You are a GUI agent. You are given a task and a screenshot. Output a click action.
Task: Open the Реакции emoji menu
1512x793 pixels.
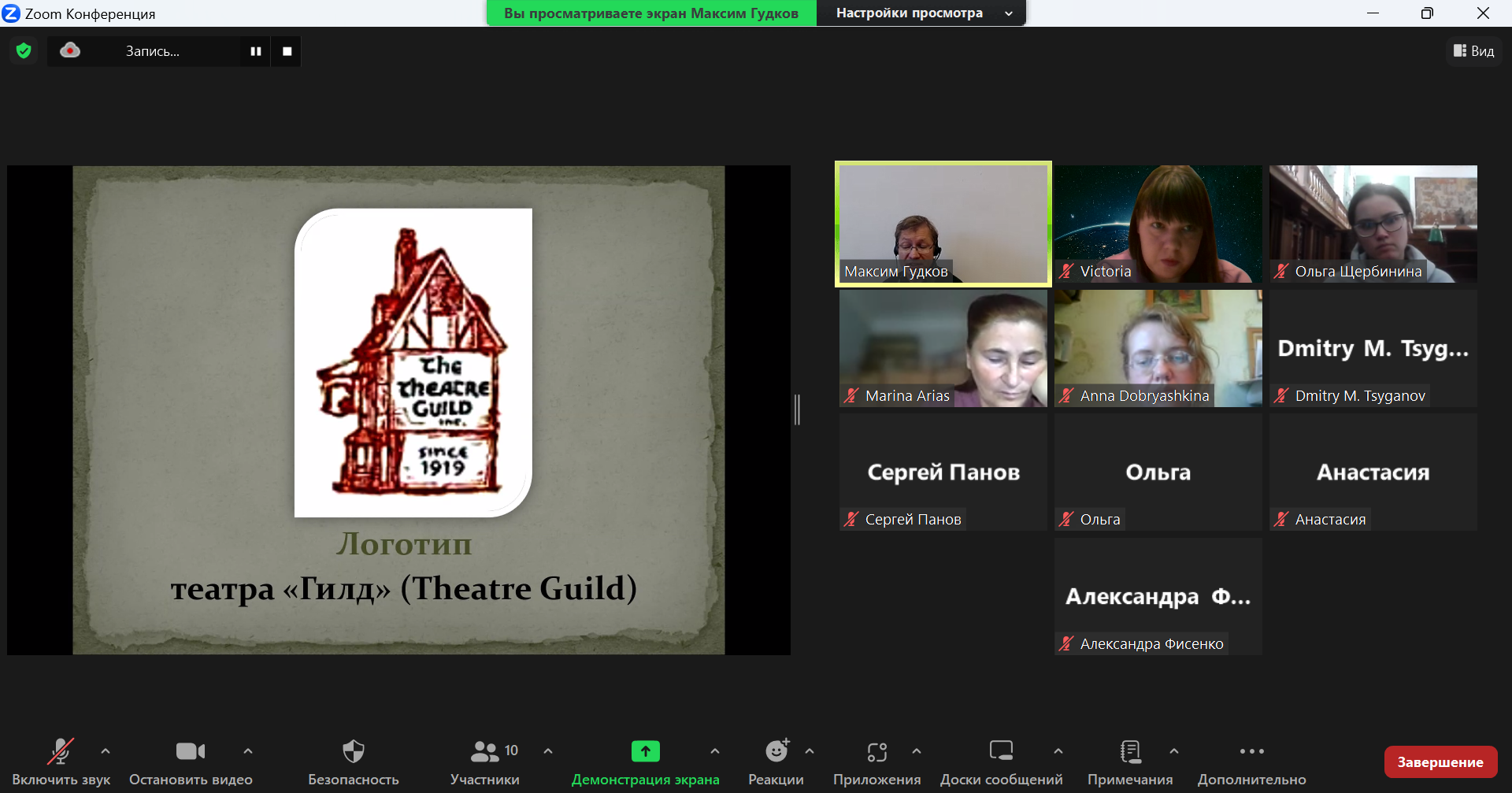[776, 761]
